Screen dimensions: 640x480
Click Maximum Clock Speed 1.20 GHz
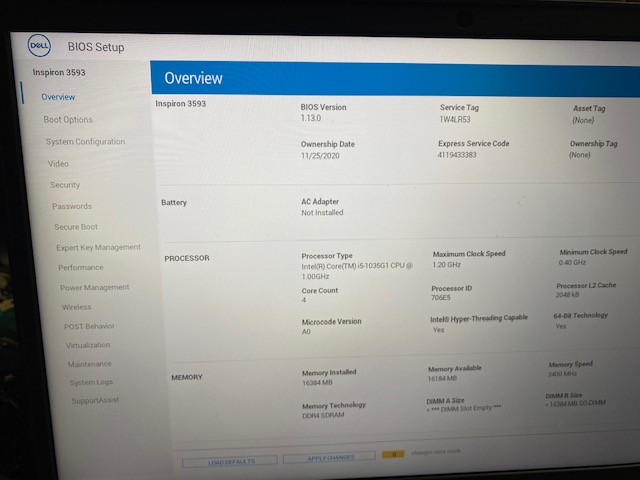(447, 264)
